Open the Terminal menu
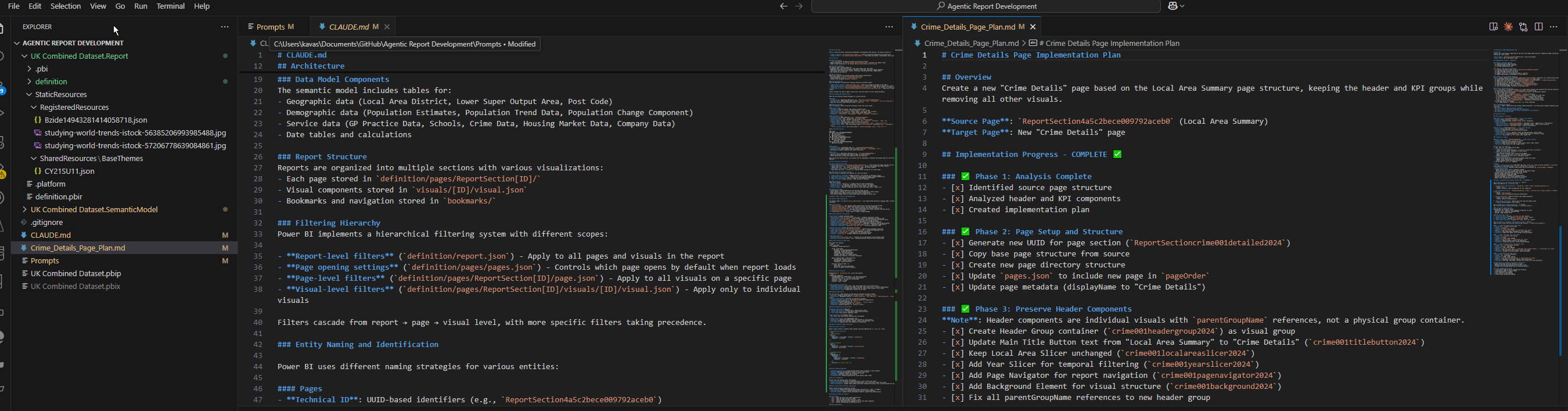Viewport: 1568px width, 411px height. coord(171,6)
